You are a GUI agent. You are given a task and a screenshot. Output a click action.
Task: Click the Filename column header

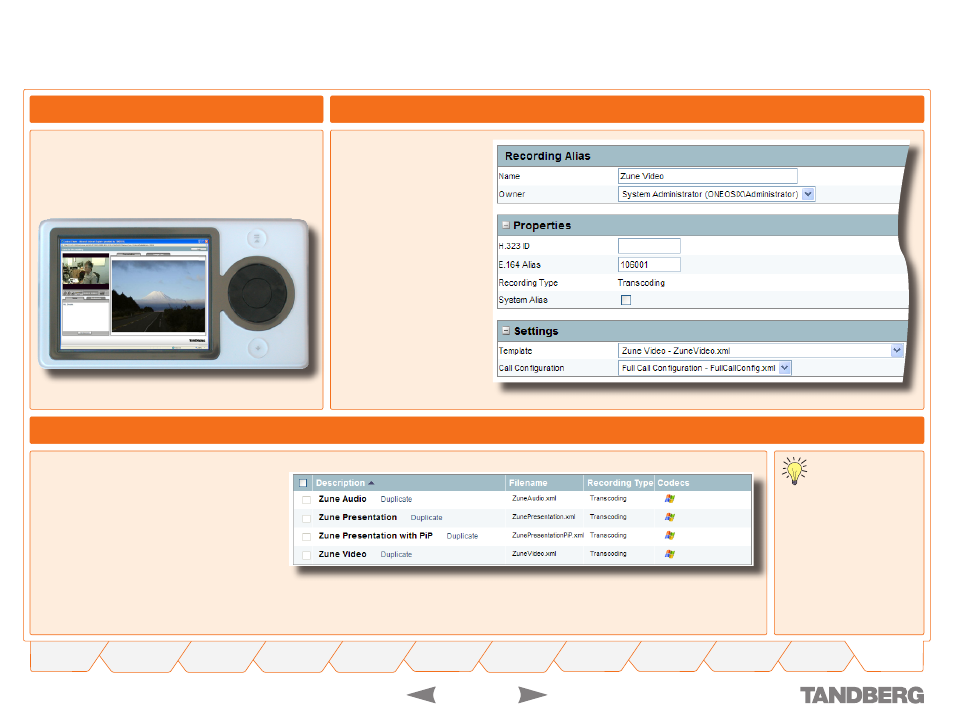click(x=528, y=483)
